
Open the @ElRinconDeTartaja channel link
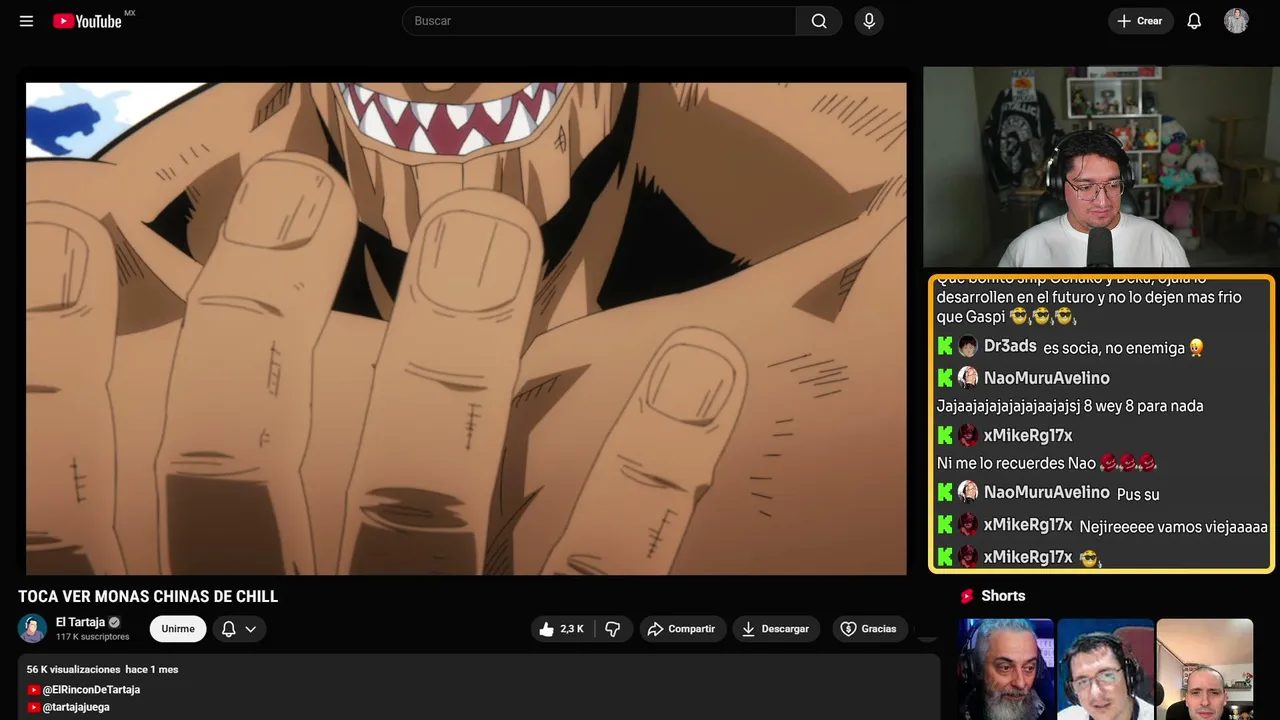[91, 690]
